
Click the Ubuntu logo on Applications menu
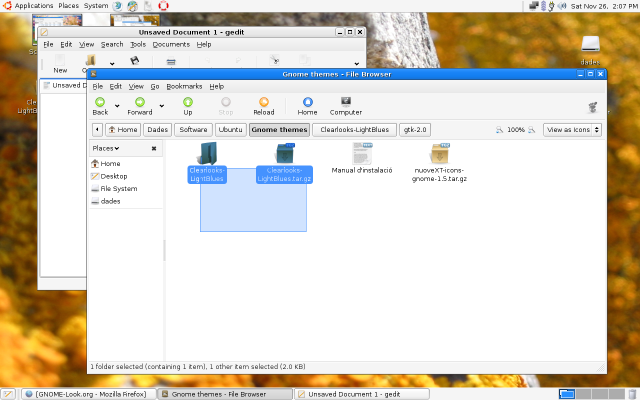(x=7, y=6)
